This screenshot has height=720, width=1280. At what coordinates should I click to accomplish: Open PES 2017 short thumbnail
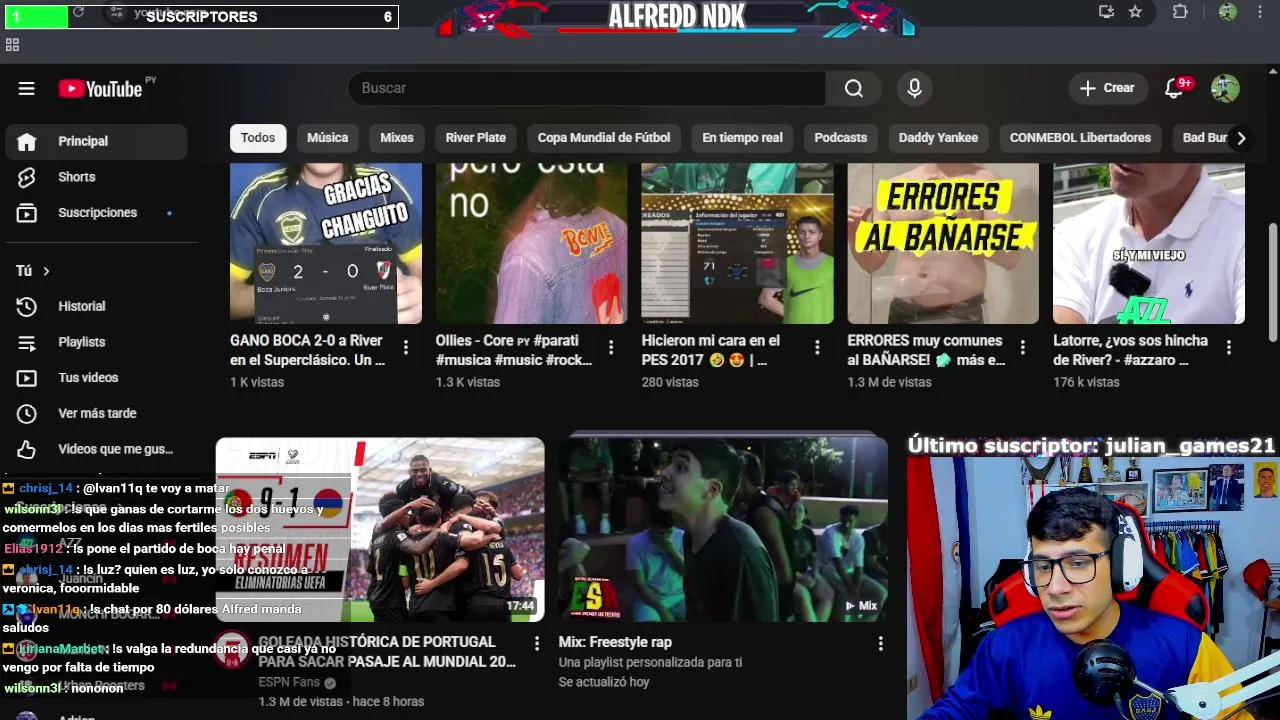click(x=737, y=244)
